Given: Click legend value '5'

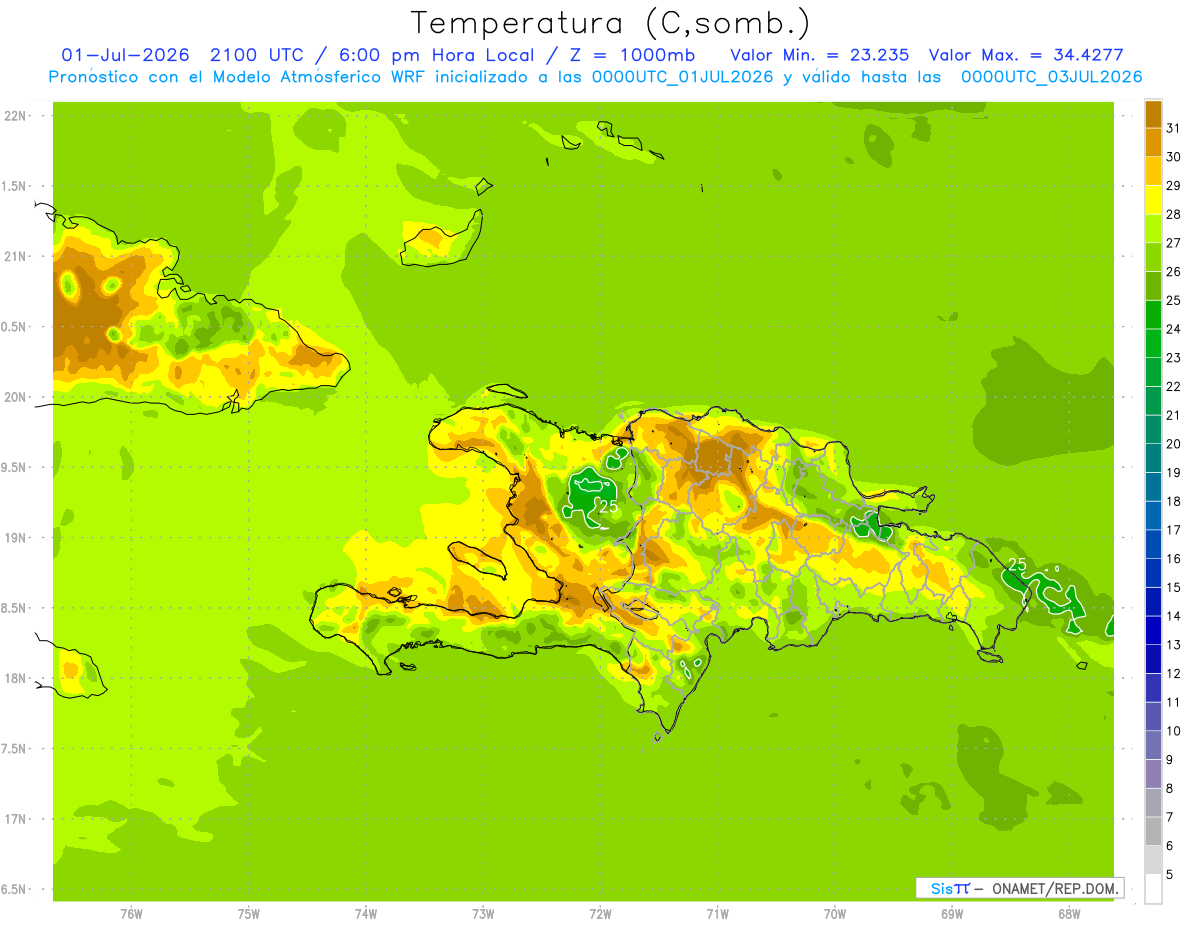Looking at the screenshot, I should (1170, 874).
